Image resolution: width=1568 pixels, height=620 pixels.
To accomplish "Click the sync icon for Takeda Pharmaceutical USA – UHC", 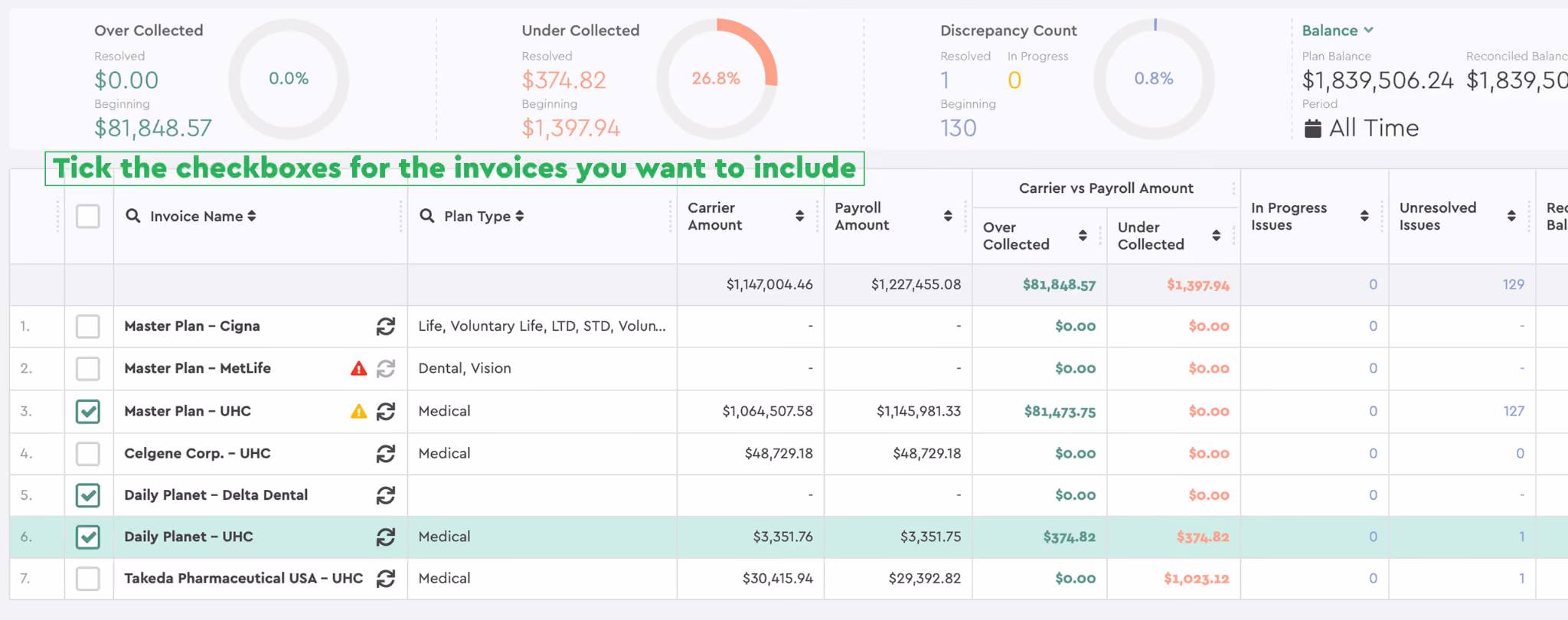I will [x=386, y=579].
